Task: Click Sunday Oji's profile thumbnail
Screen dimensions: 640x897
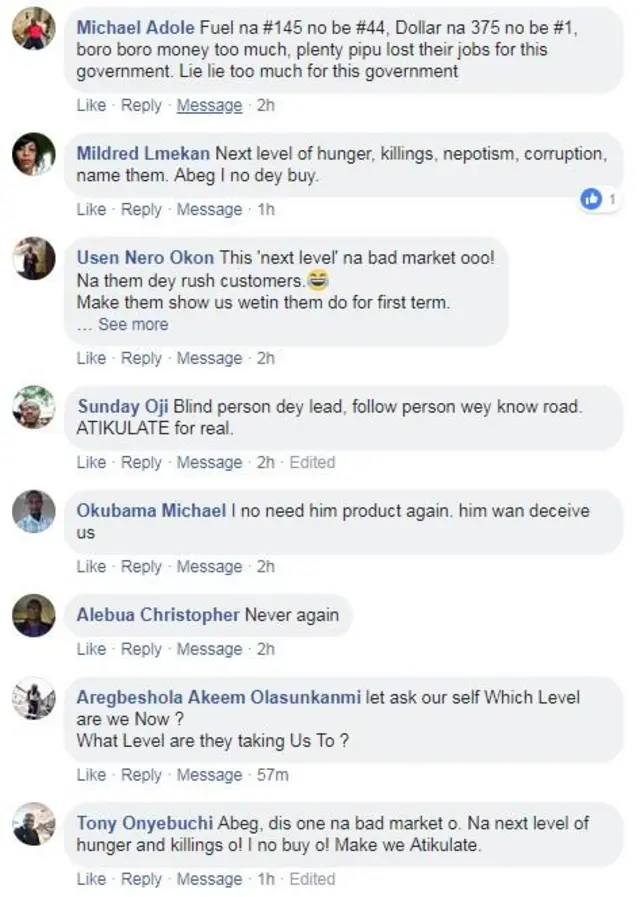Action: 34,405
